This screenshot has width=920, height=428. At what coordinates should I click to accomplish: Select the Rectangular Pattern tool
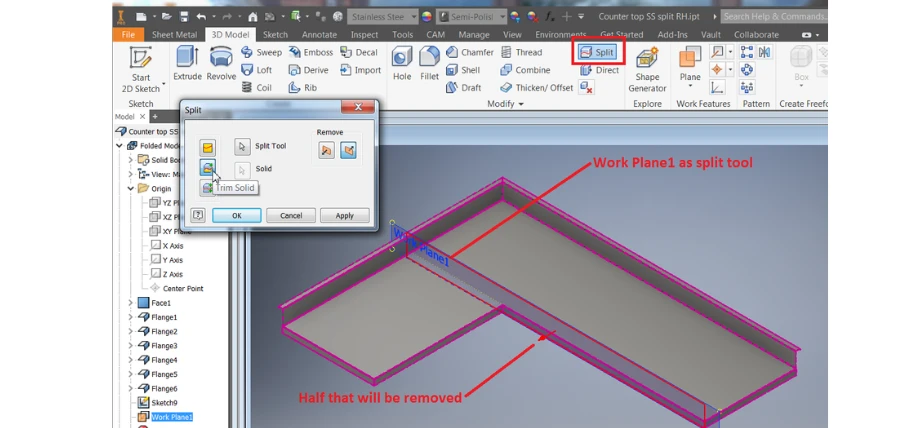tap(746, 52)
